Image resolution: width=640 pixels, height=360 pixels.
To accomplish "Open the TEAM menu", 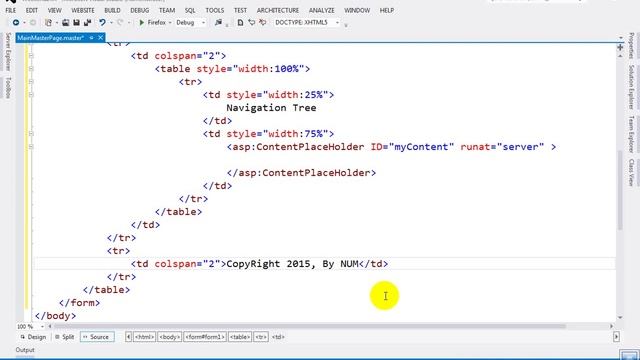I will coord(167,10).
